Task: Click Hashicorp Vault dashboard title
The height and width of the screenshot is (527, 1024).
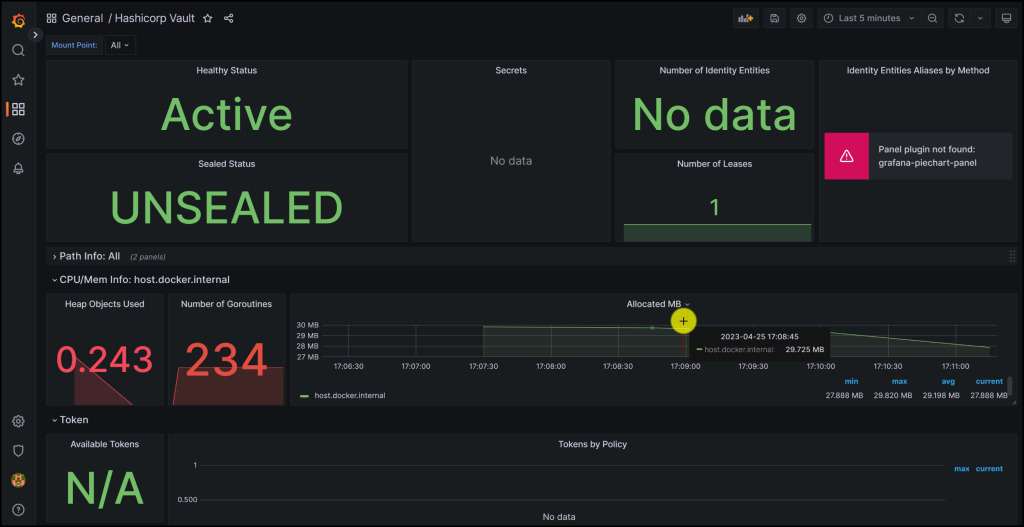Action: tap(155, 18)
